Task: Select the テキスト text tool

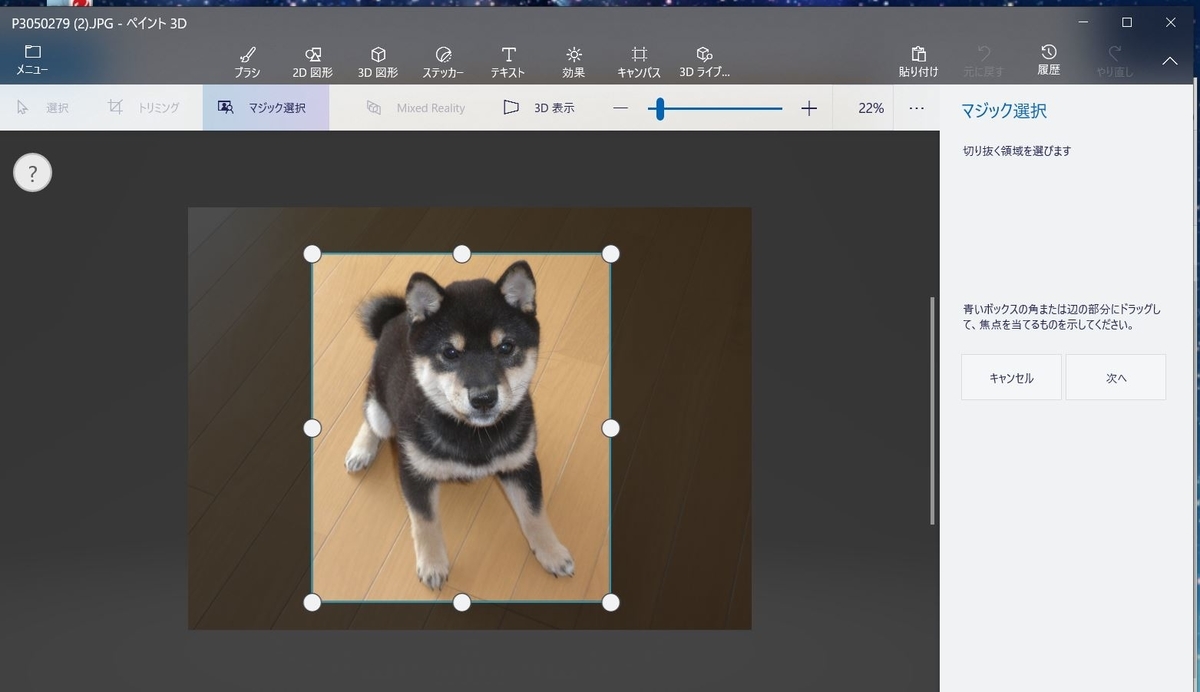Action: (508, 61)
